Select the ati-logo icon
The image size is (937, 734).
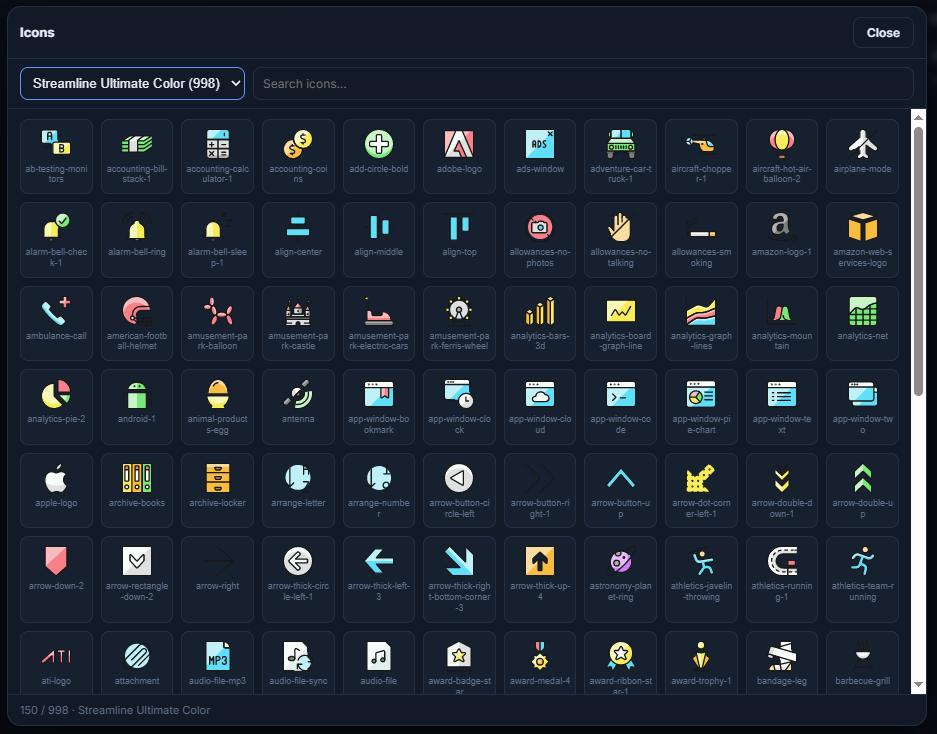pyautogui.click(x=56, y=662)
